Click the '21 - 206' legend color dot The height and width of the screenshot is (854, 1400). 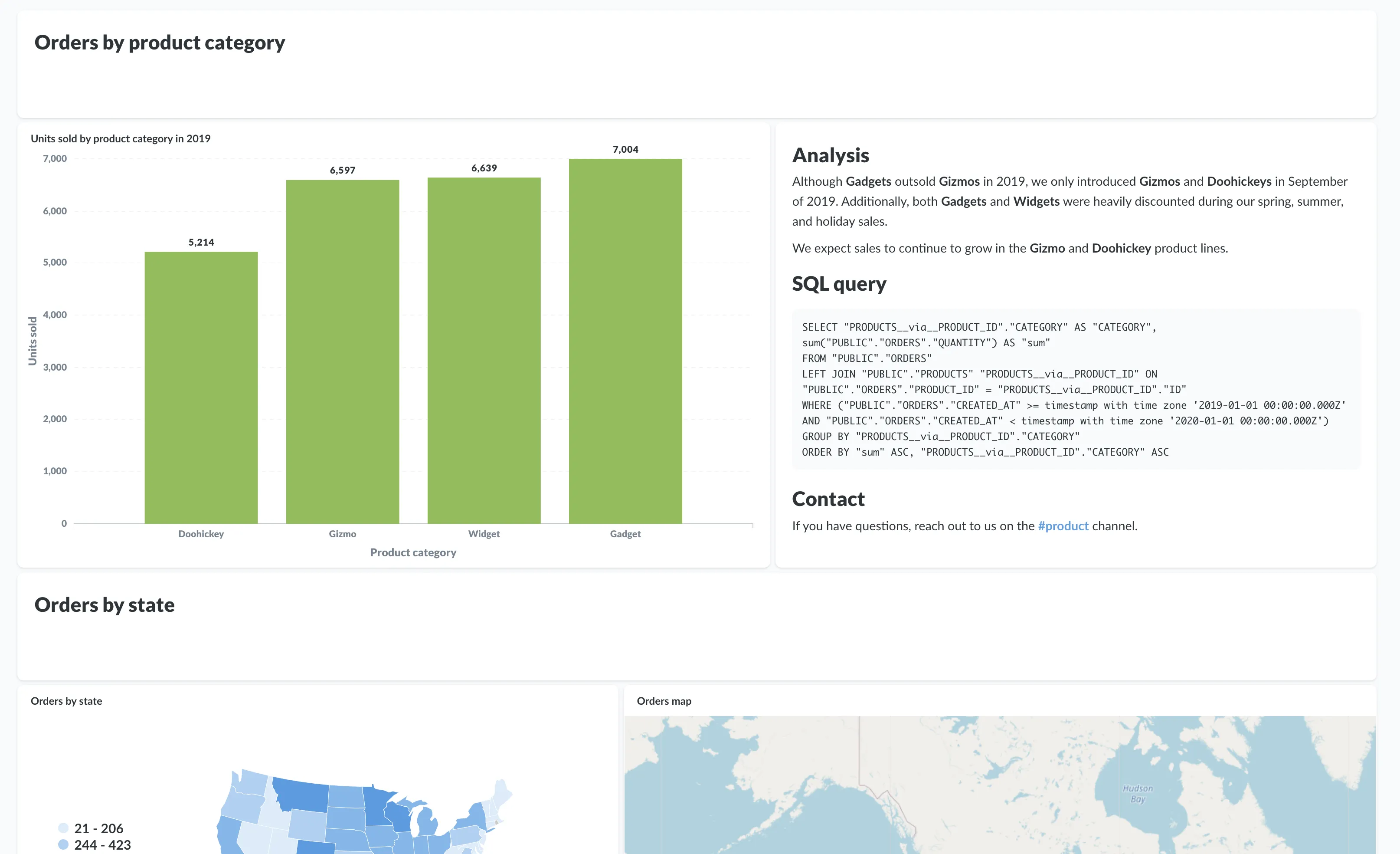pyautogui.click(x=63, y=828)
